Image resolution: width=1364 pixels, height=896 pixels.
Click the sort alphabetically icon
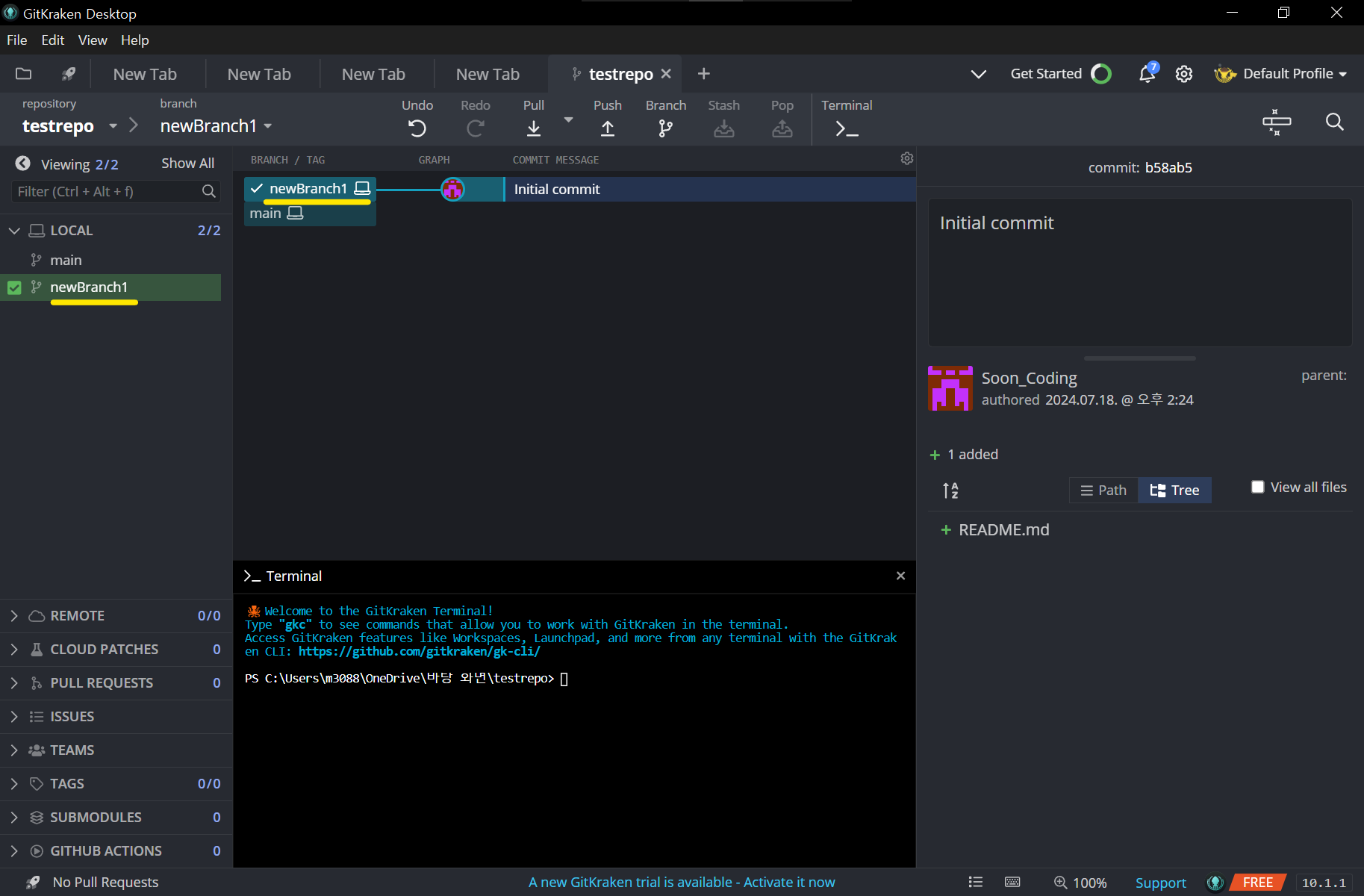(950, 491)
